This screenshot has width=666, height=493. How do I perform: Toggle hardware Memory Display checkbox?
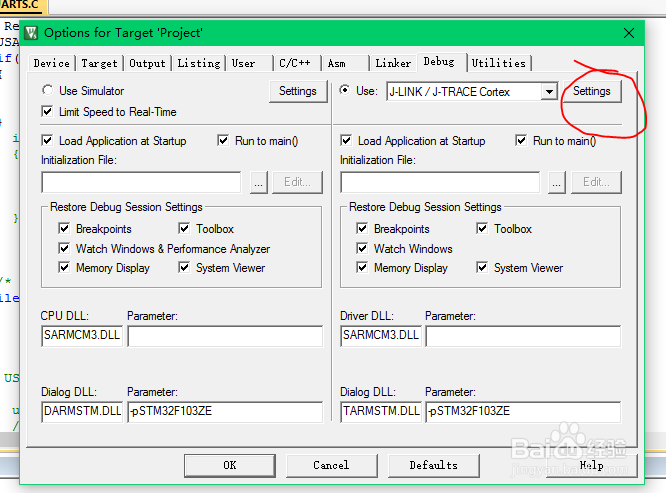pos(362,268)
